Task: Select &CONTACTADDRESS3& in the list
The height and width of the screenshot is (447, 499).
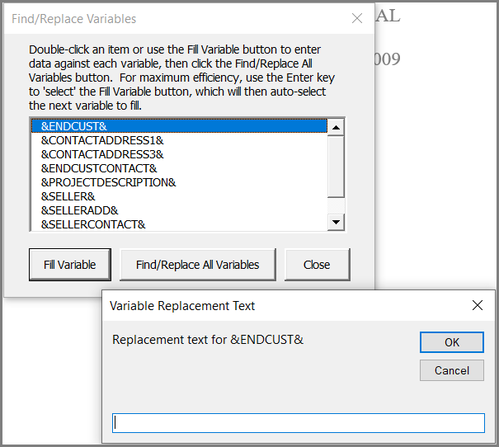Action: click(179, 154)
